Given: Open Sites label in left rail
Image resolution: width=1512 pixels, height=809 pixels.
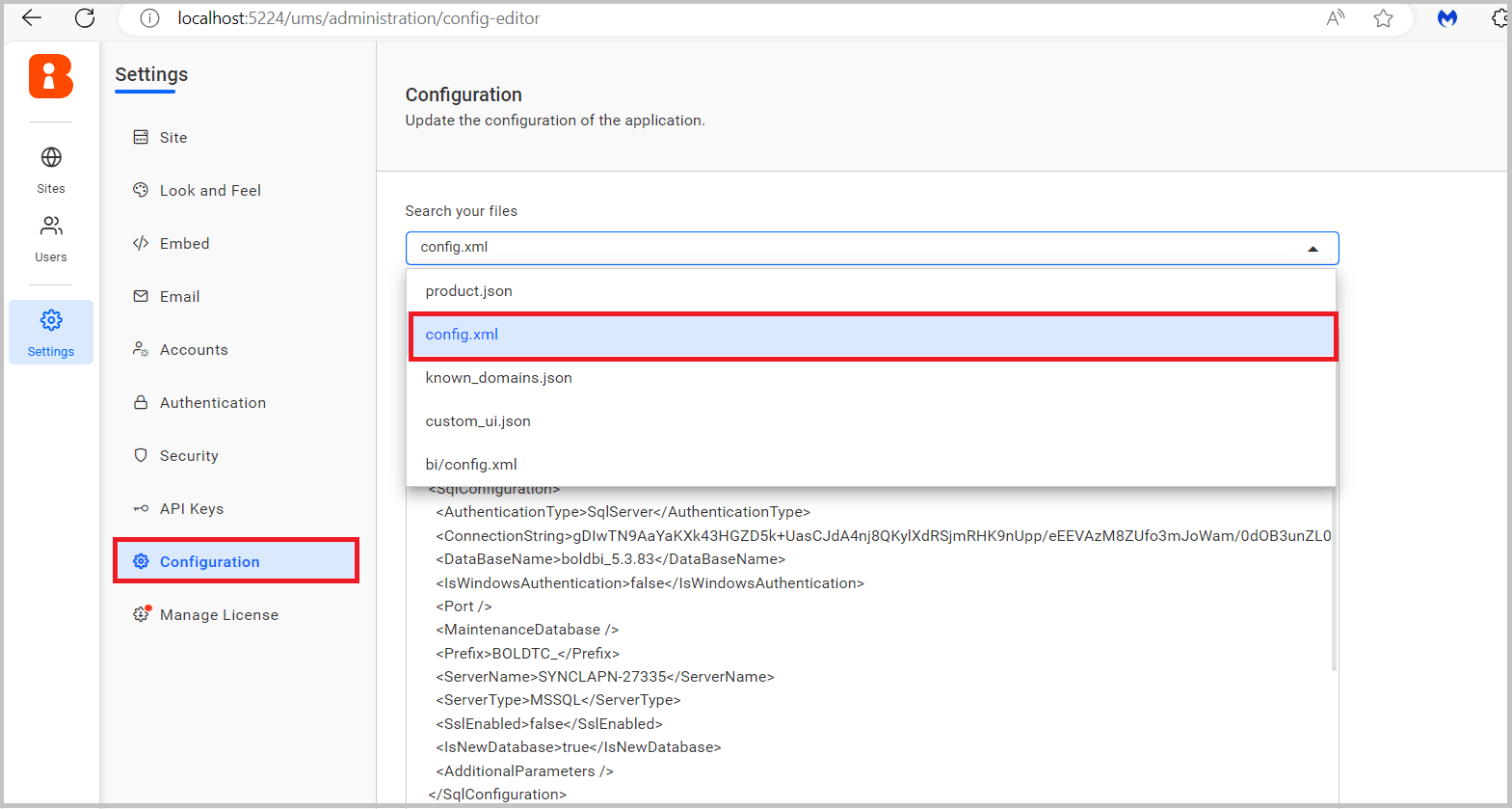Looking at the screenshot, I should 51,189.
